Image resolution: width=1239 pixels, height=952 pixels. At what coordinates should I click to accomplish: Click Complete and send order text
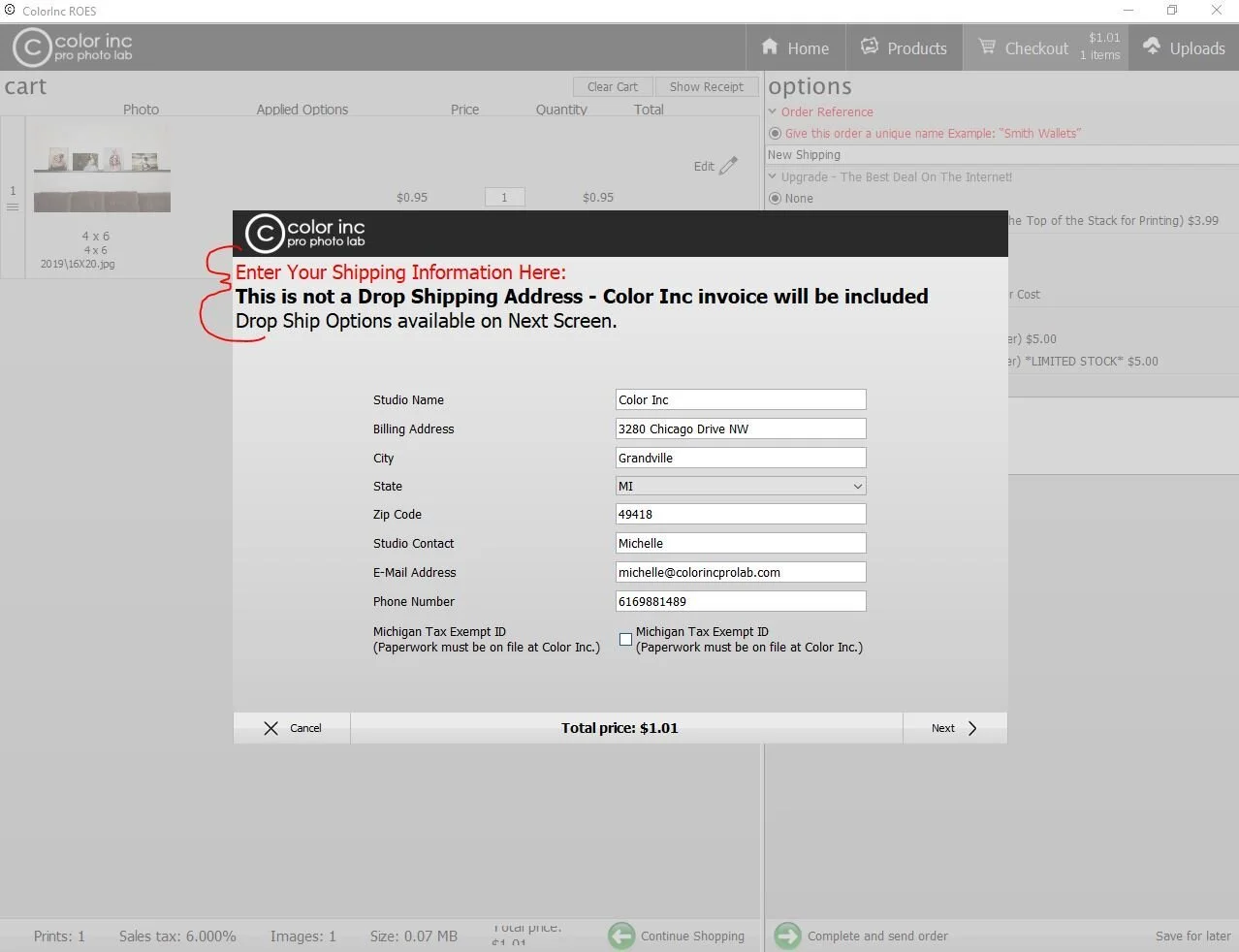coord(877,936)
